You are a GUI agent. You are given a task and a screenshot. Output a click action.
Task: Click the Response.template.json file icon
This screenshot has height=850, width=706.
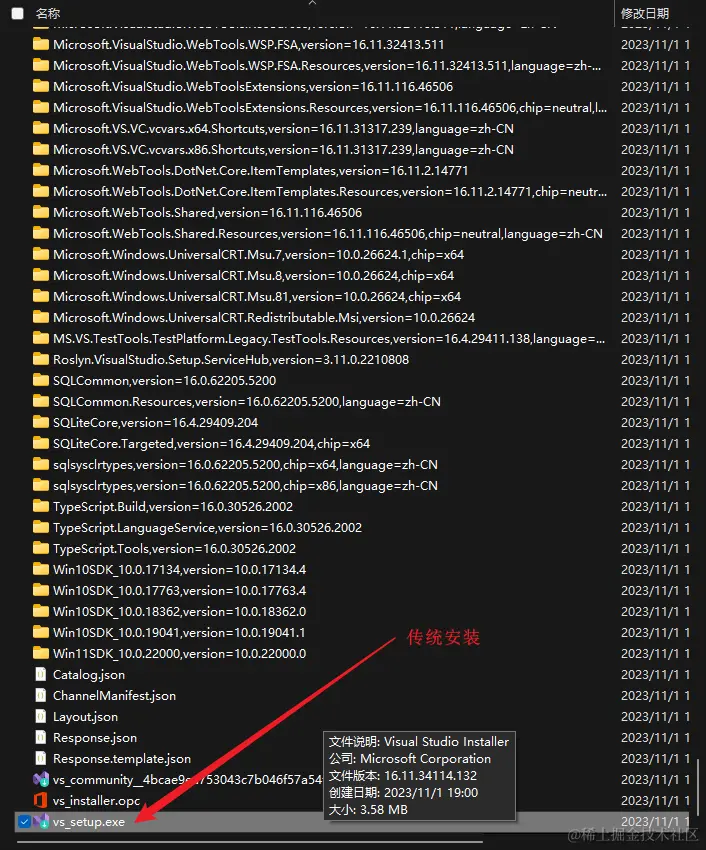click(41, 758)
